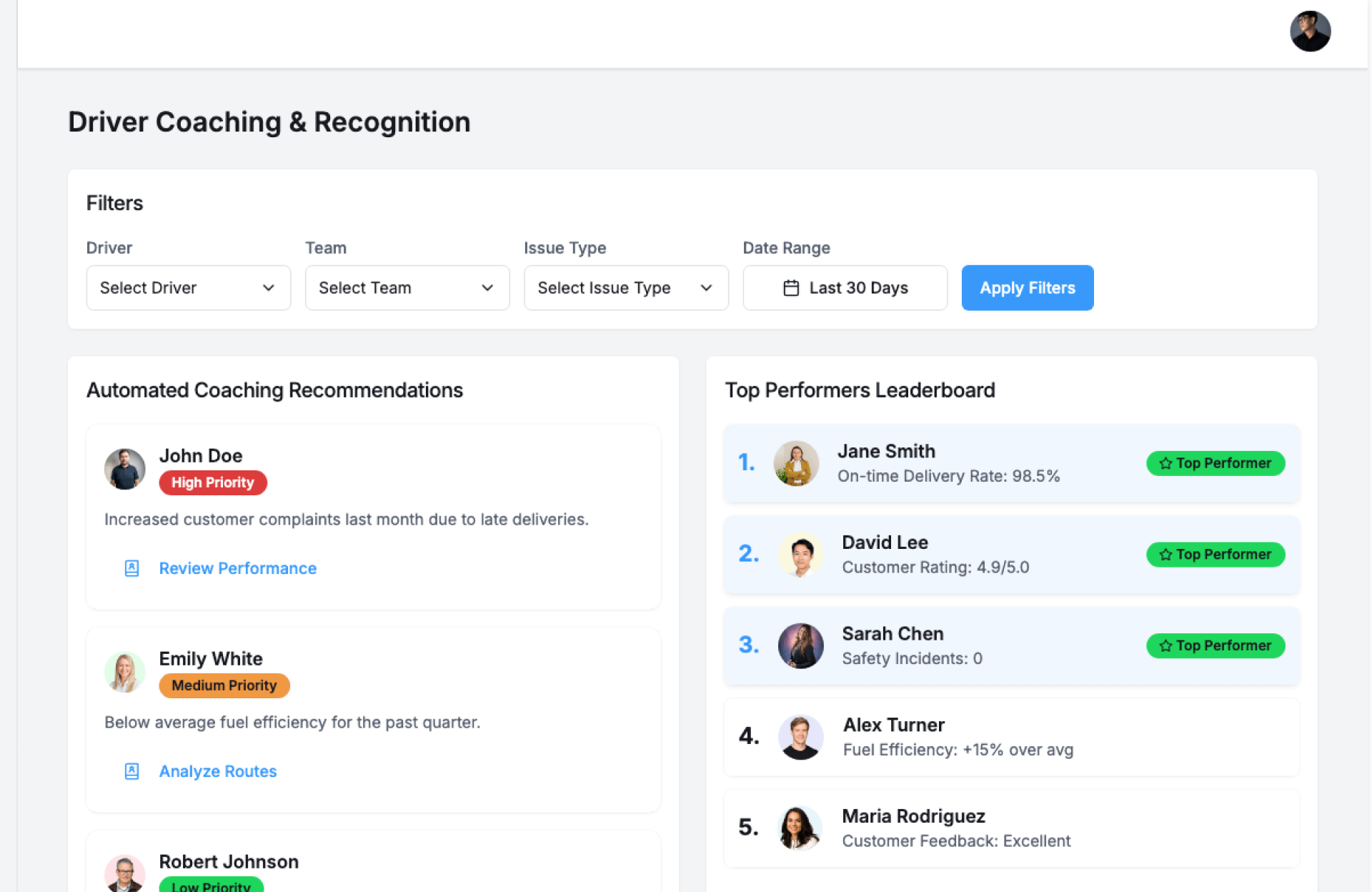This screenshot has height=892, width=1372.
Task: Click icon beside Analyze Routes link
Action: (131, 771)
